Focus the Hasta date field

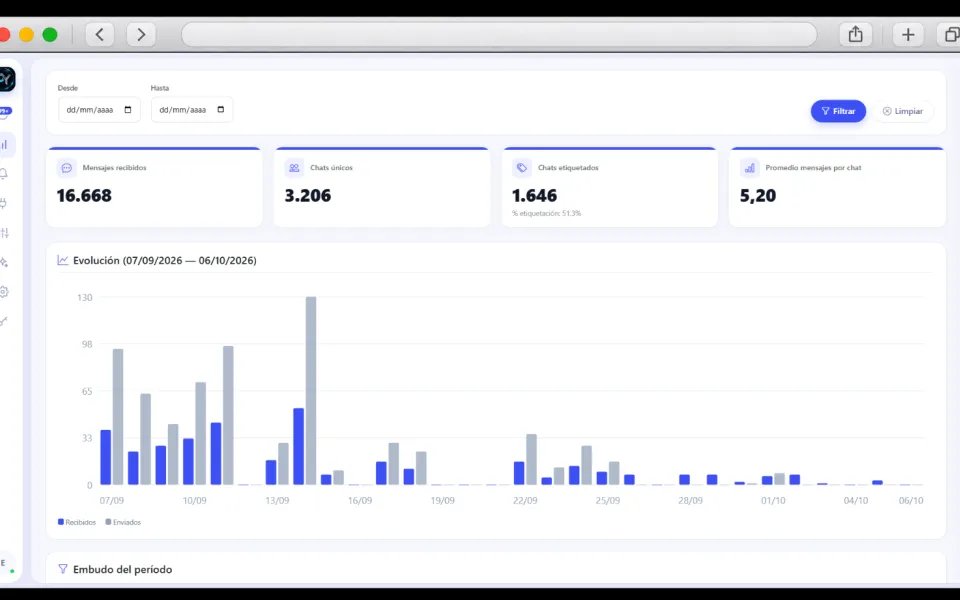192,110
